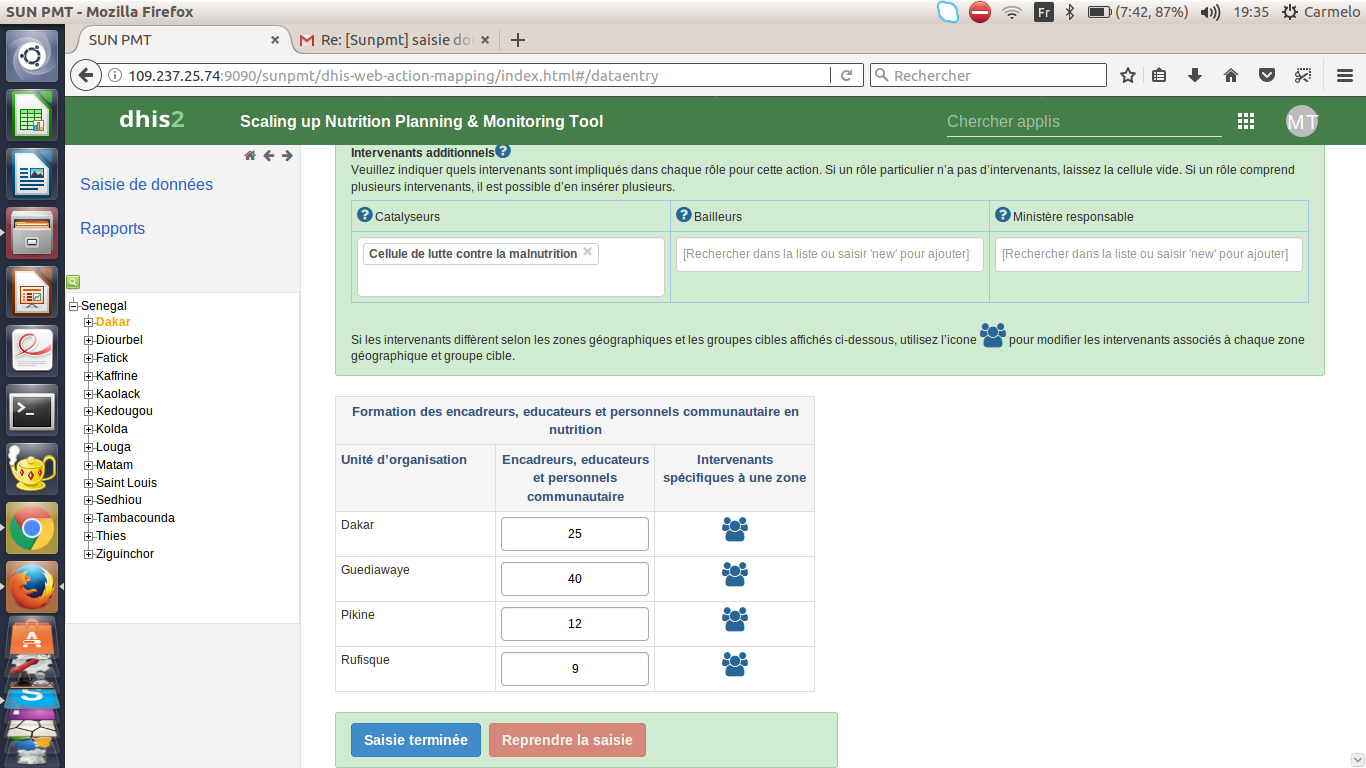Edit the Guediawaye value field showing 40
The image size is (1366, 768).
coord(575,579)
